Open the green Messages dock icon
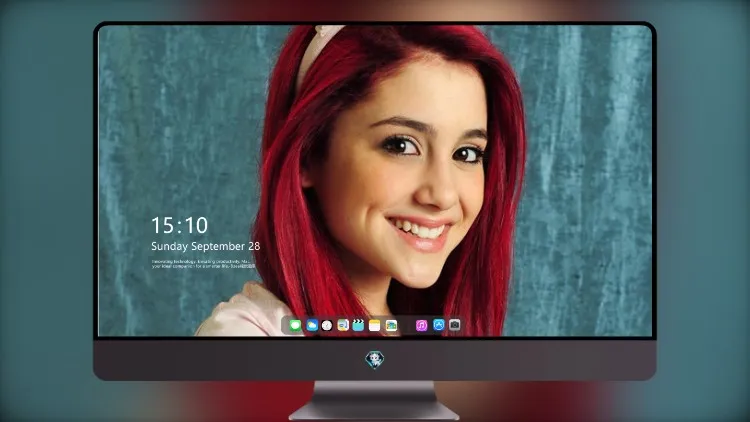Screen dimensions: 750x422 pyautogui.click(x=295, y=325)
